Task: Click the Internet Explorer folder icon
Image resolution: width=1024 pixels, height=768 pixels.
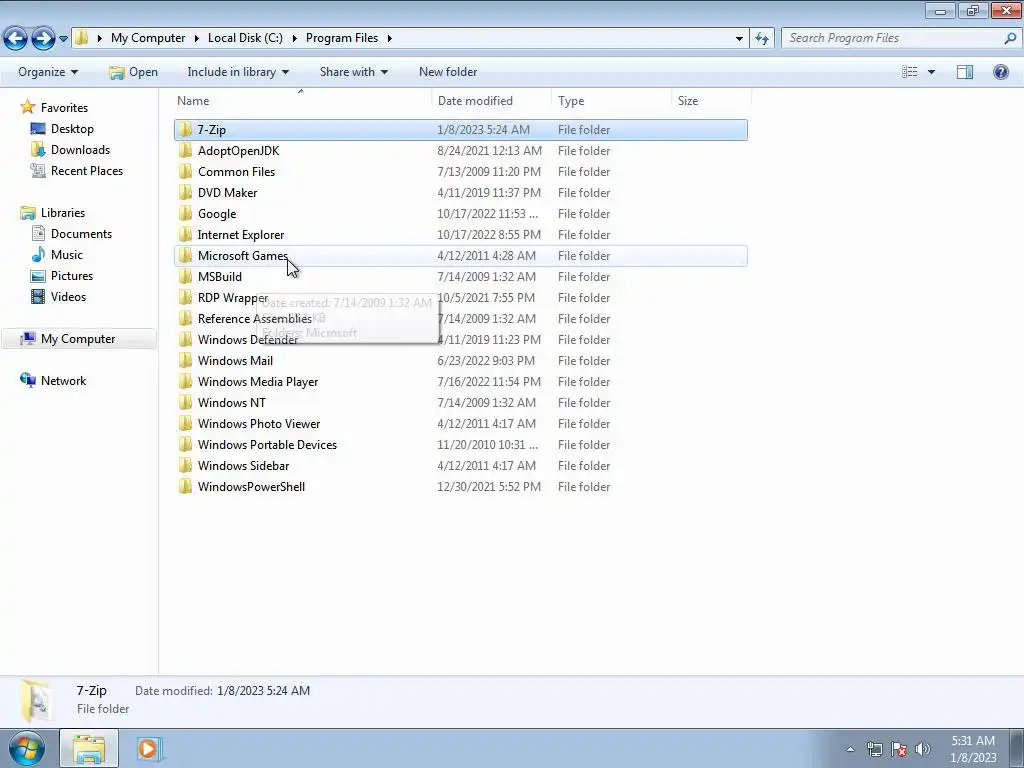Action: point(185,234)
